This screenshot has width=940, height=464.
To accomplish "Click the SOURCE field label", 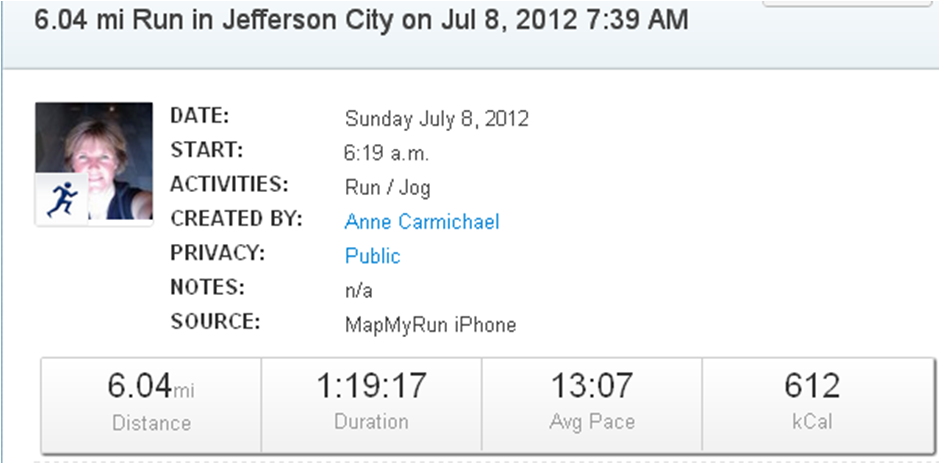I will coord(215,322).
